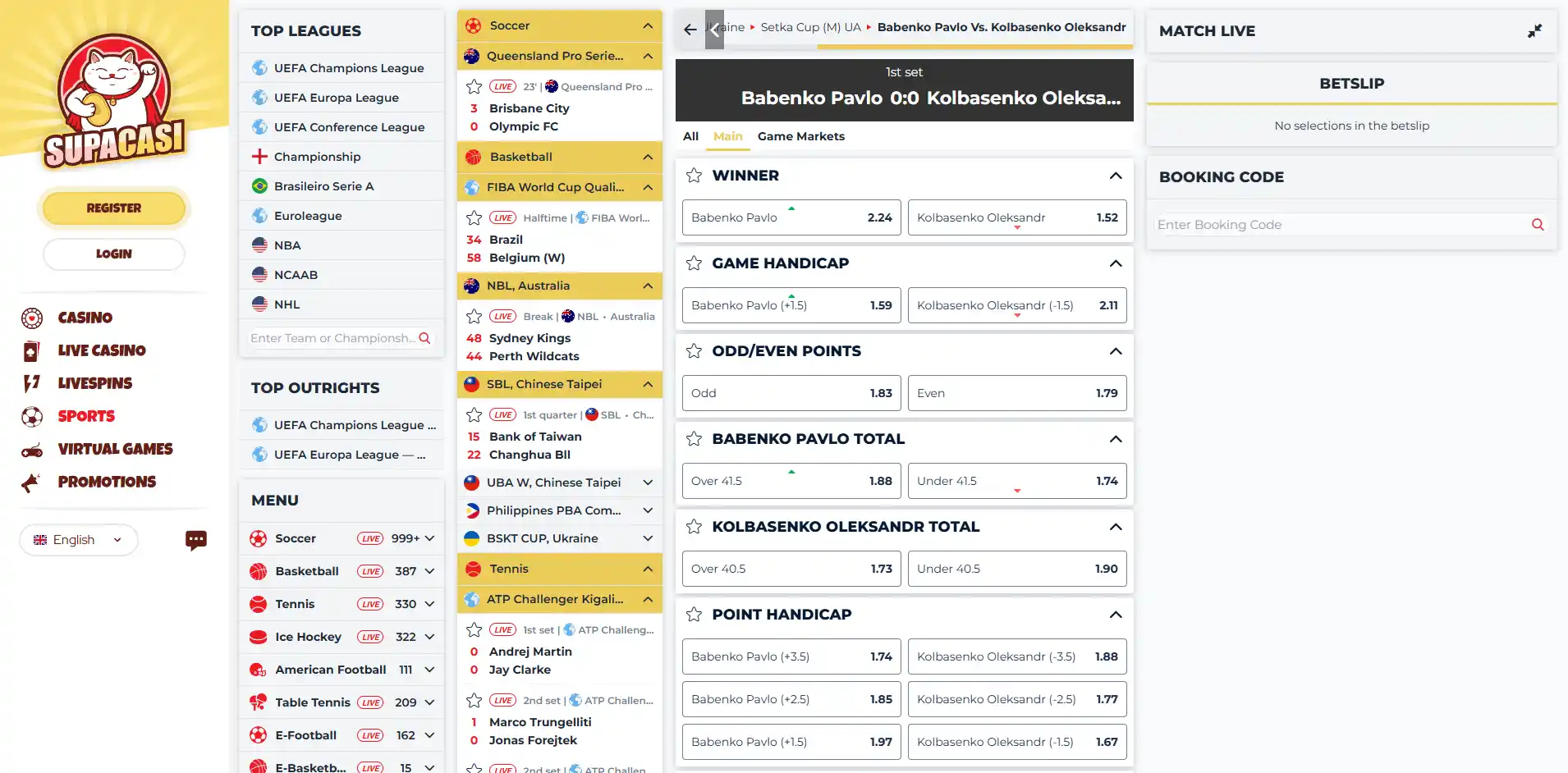Screen dimensions: 1568x773
Task: Click the team search magnifier icon
Action: point(424,338)
